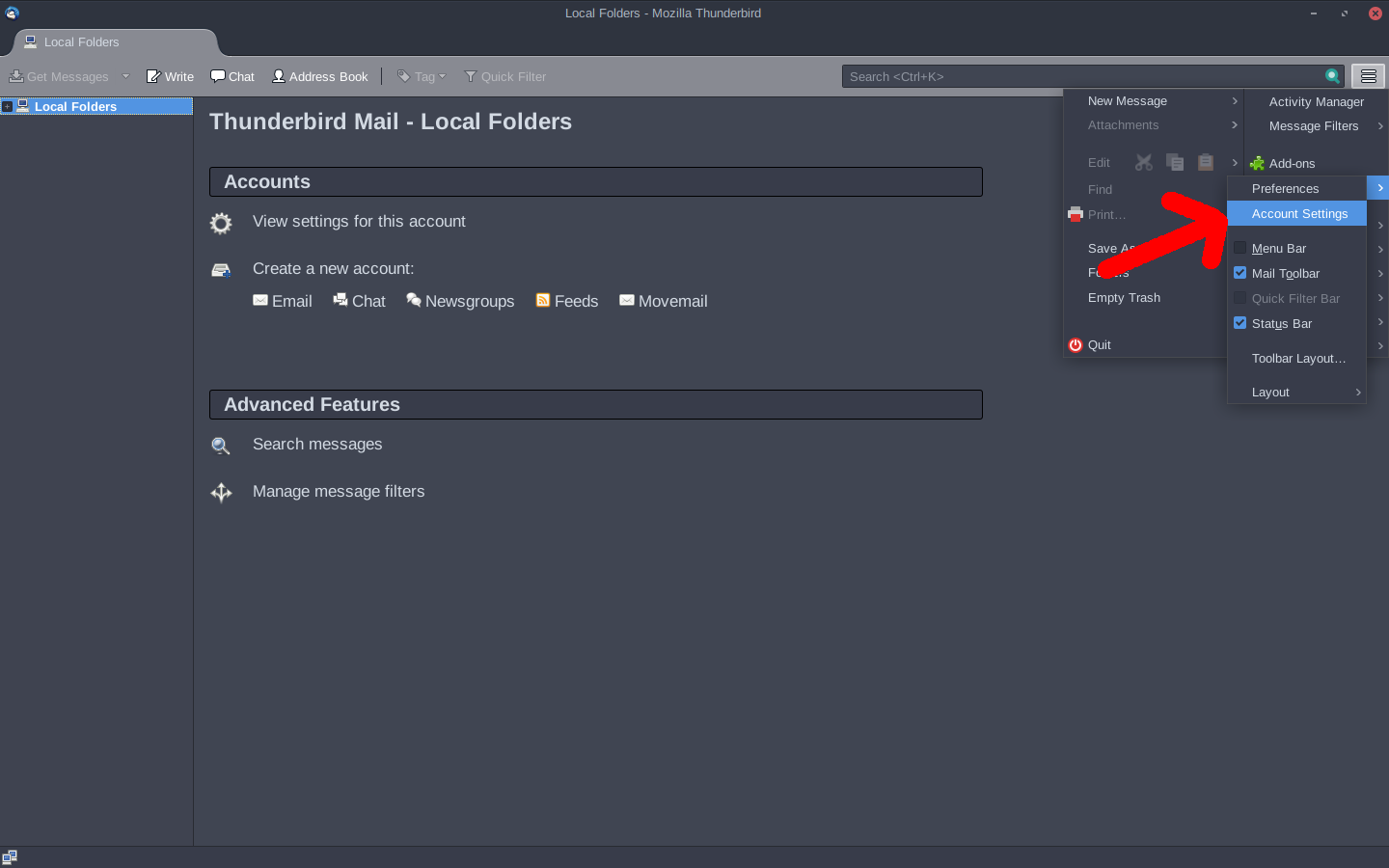1389x868 pixels.
Task: Click the gear icon for account settings
Action: point(221,224)
